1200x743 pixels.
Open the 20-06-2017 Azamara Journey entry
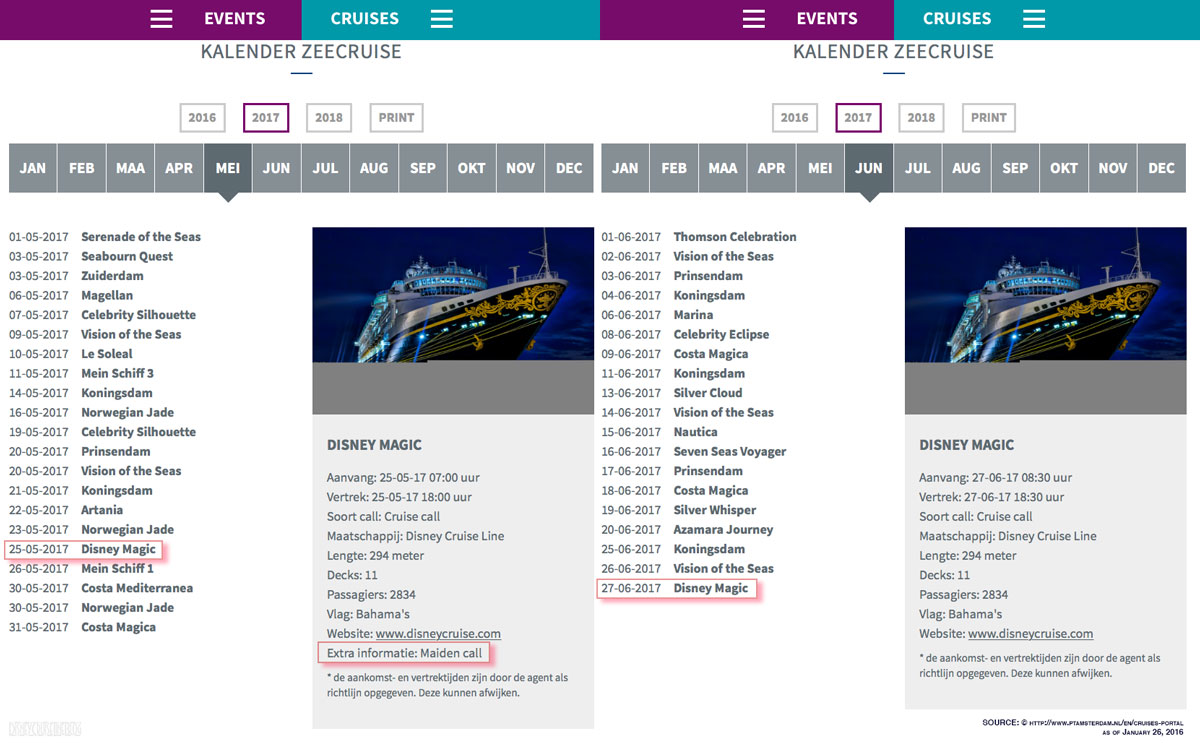687,529
